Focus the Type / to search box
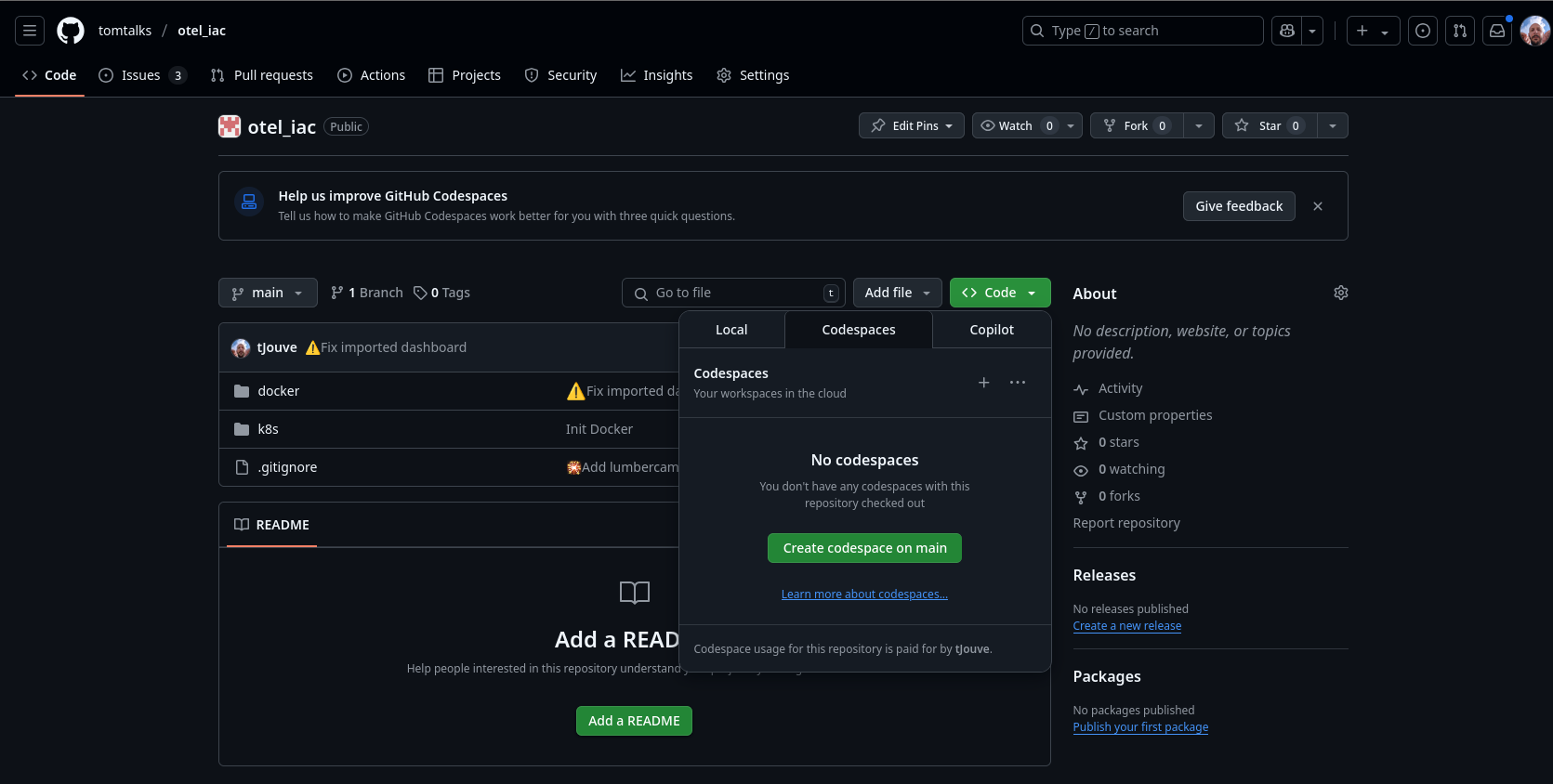 tap(1143, 31)
